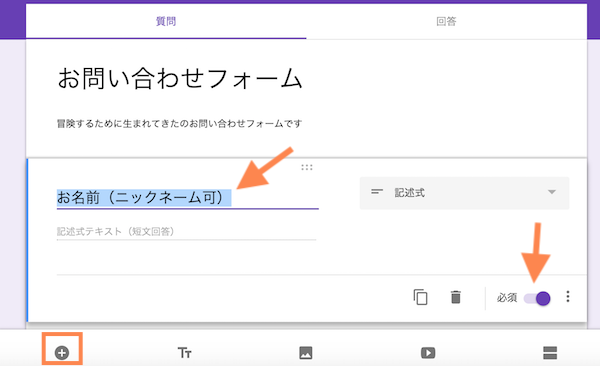Duplicate the current question

click(420, 297)
